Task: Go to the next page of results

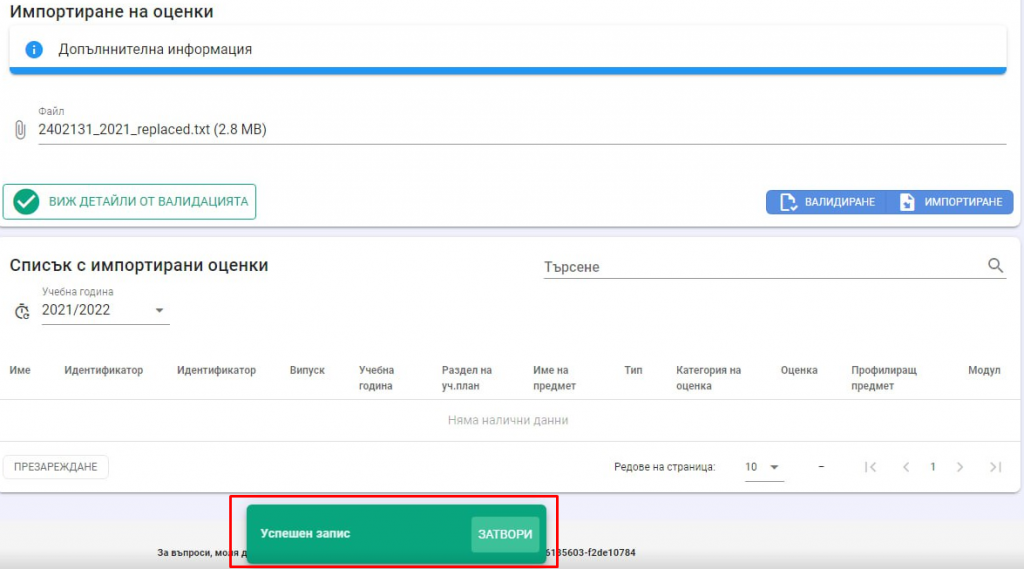Action: (960, 467)
